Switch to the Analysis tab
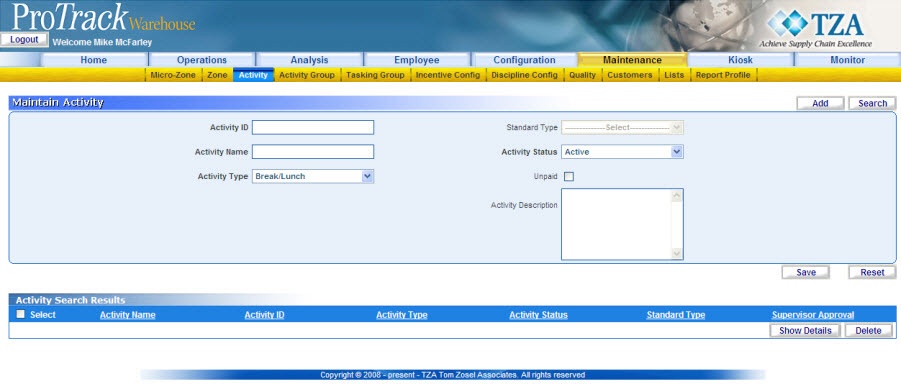The width and height of the screenshot is (901, 386). pyautogui.click(x=309, y=60)
